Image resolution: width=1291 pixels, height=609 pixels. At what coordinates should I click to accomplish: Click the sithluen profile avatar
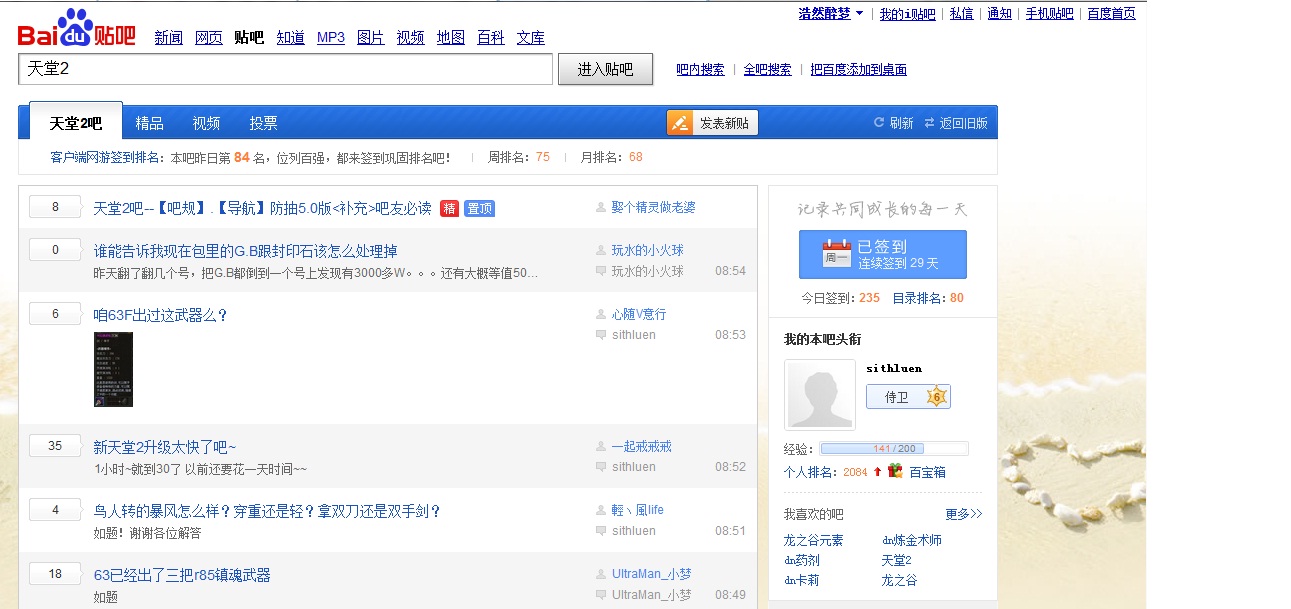(x=820, y=395)
